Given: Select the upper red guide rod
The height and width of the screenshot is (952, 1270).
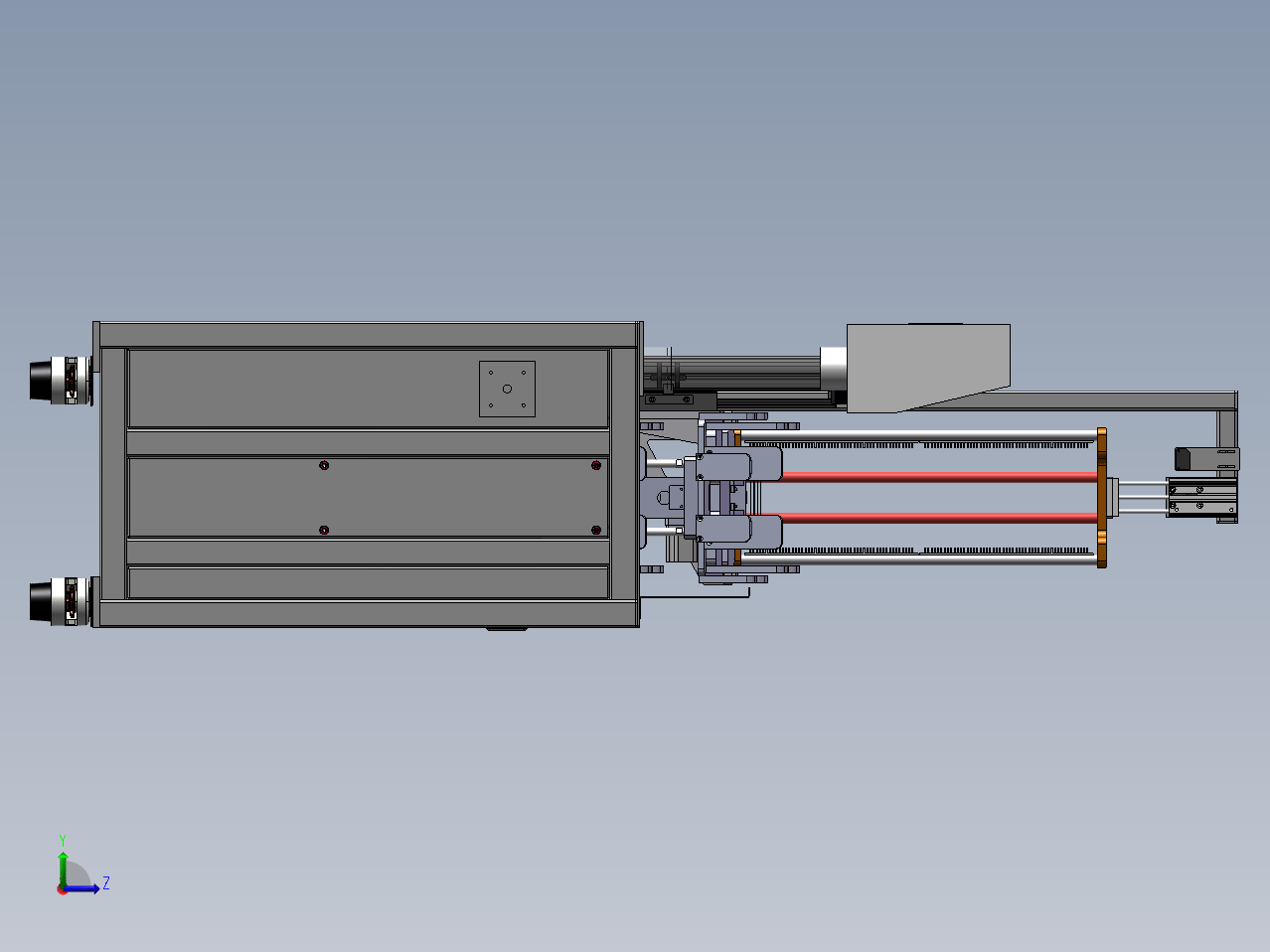Looking at the screenshot, I should [x=939, y=477].
